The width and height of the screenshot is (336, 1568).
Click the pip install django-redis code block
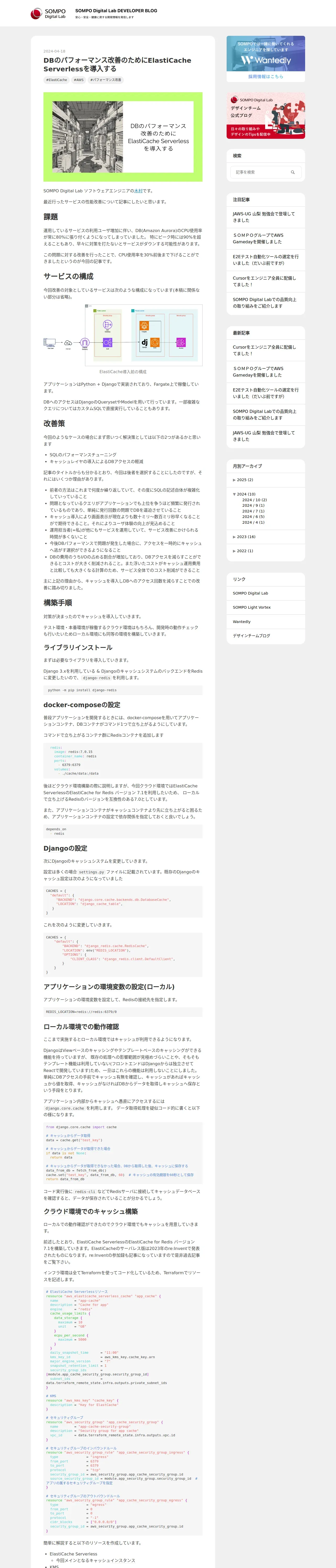(x=122, y=690)
